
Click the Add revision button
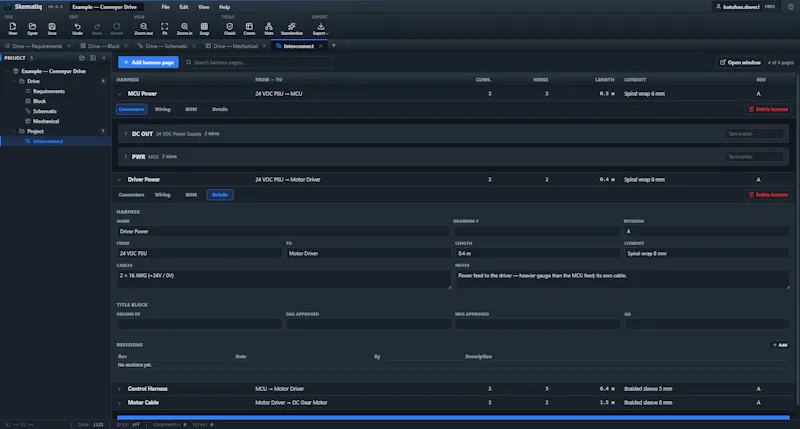click(x=780, y=345)
